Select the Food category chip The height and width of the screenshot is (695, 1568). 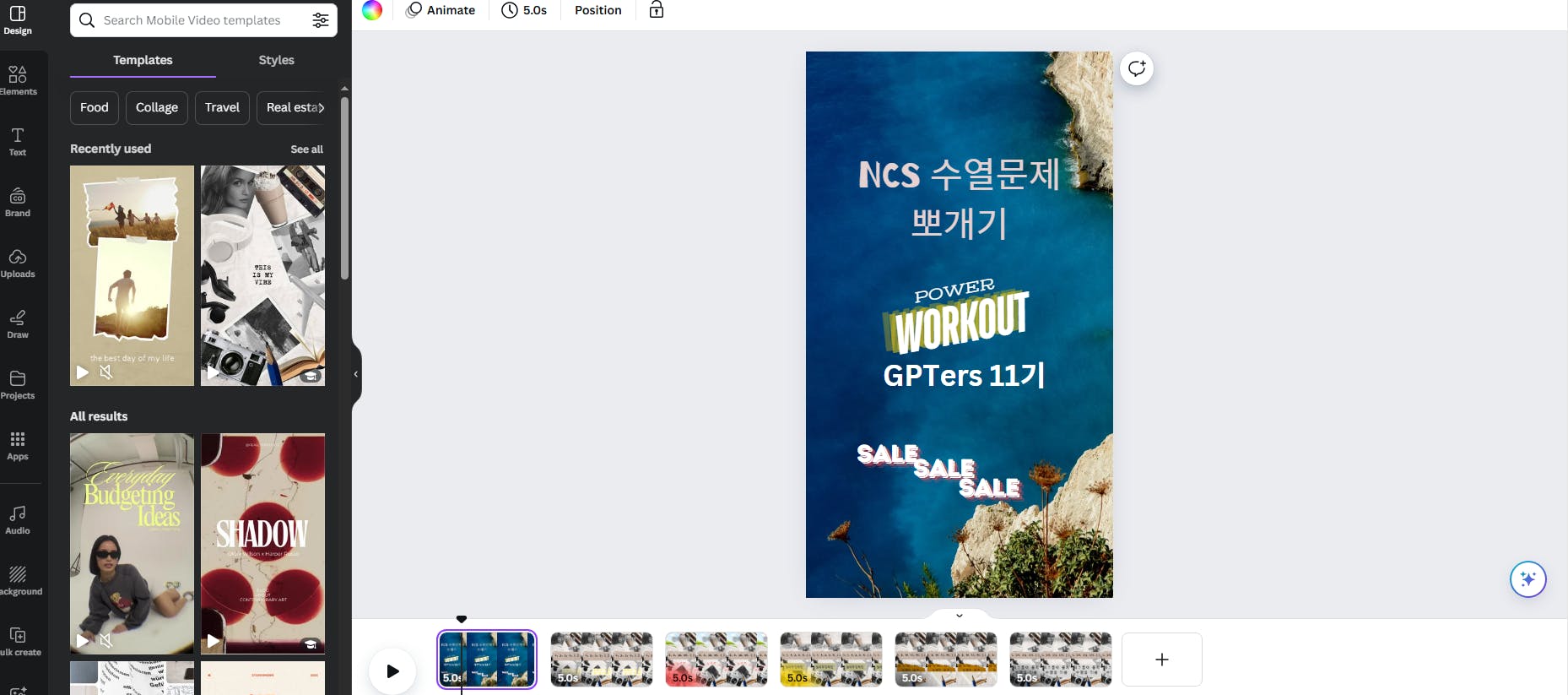[95, 107]
